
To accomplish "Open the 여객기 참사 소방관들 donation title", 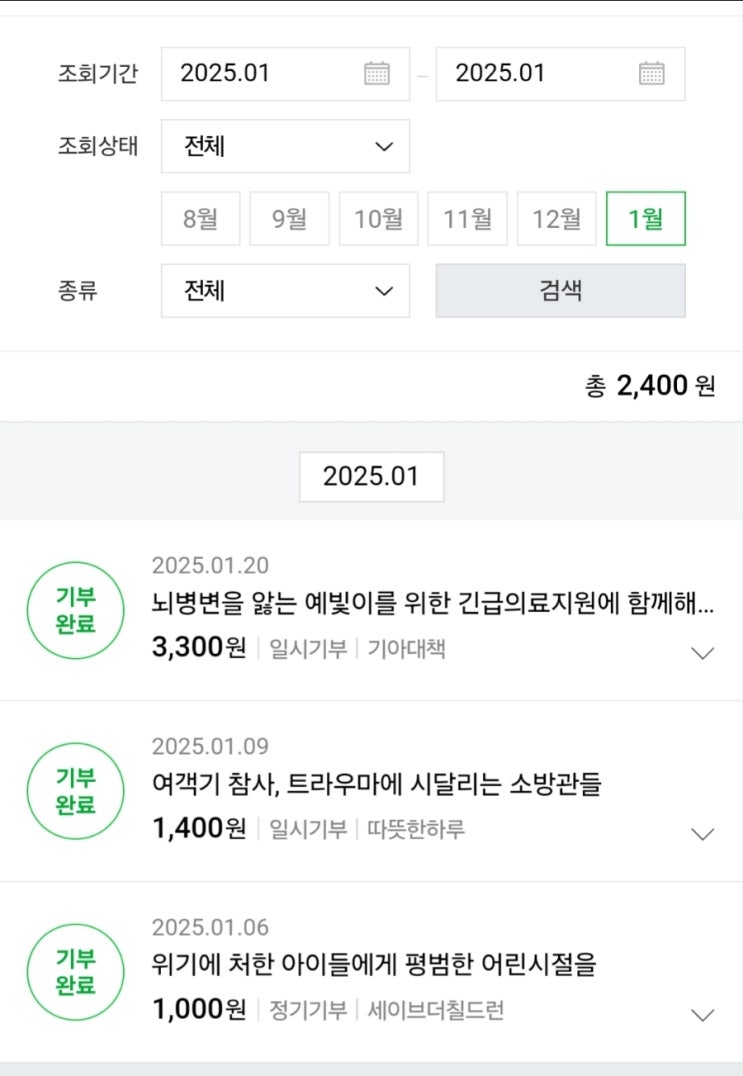I will coord(376,786).
